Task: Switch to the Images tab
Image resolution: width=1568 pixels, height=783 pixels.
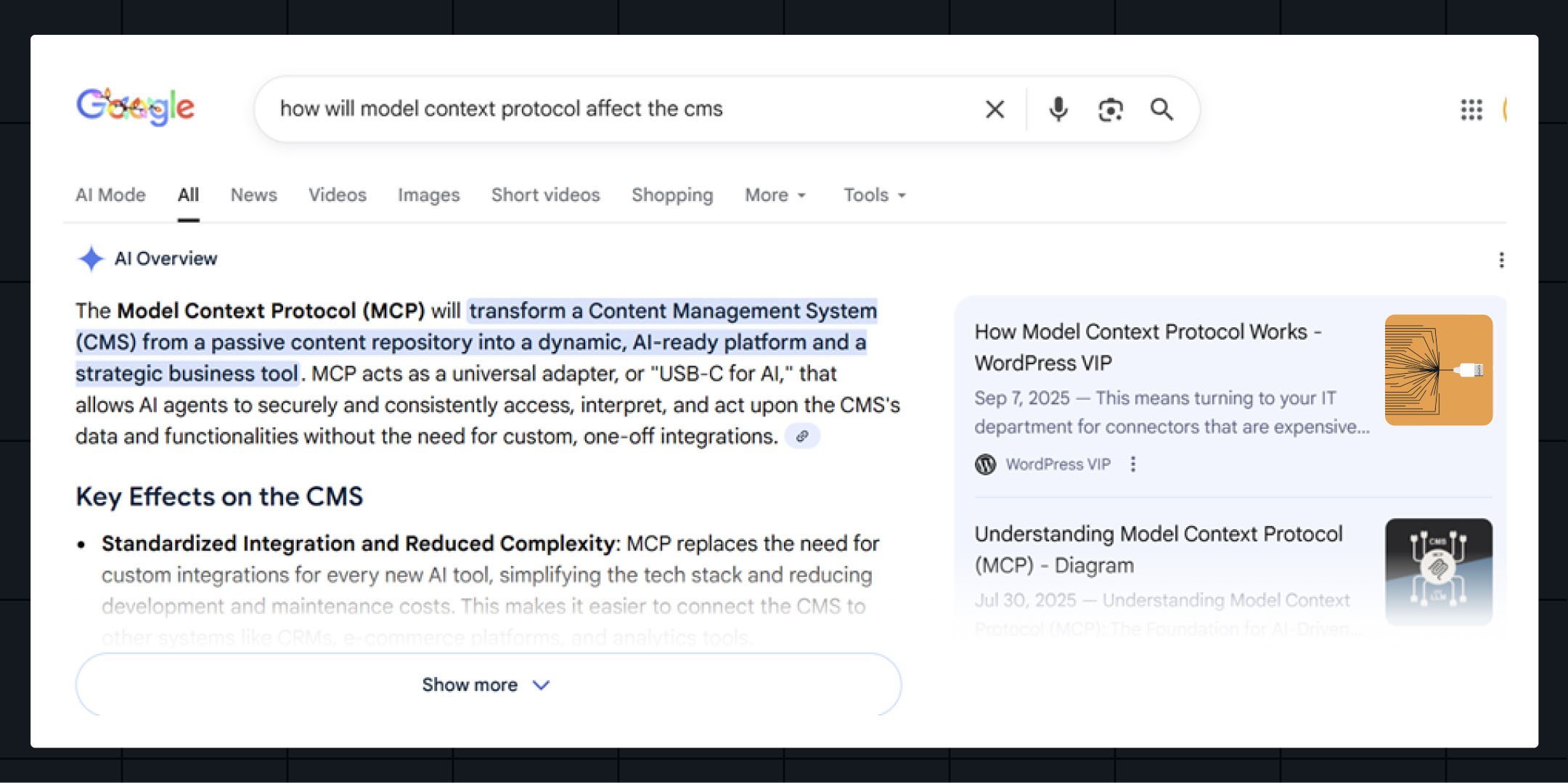Action: tap(428, 194)
